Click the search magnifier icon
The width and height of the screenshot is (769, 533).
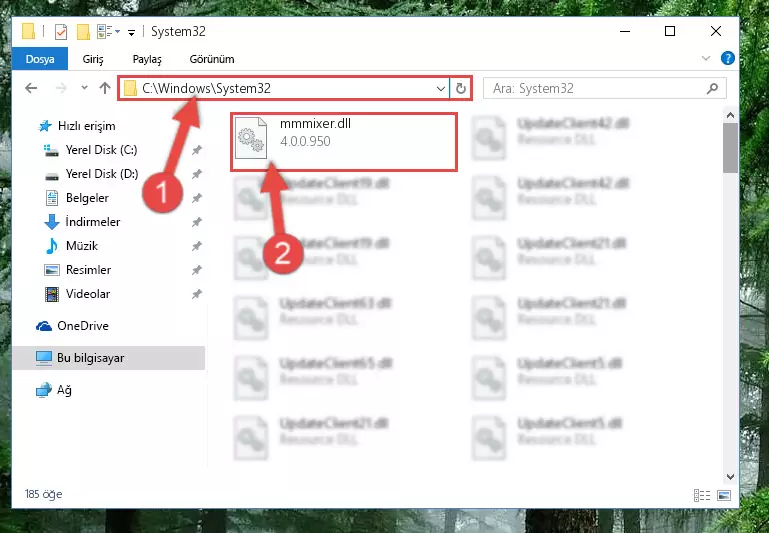pos(713,88)
